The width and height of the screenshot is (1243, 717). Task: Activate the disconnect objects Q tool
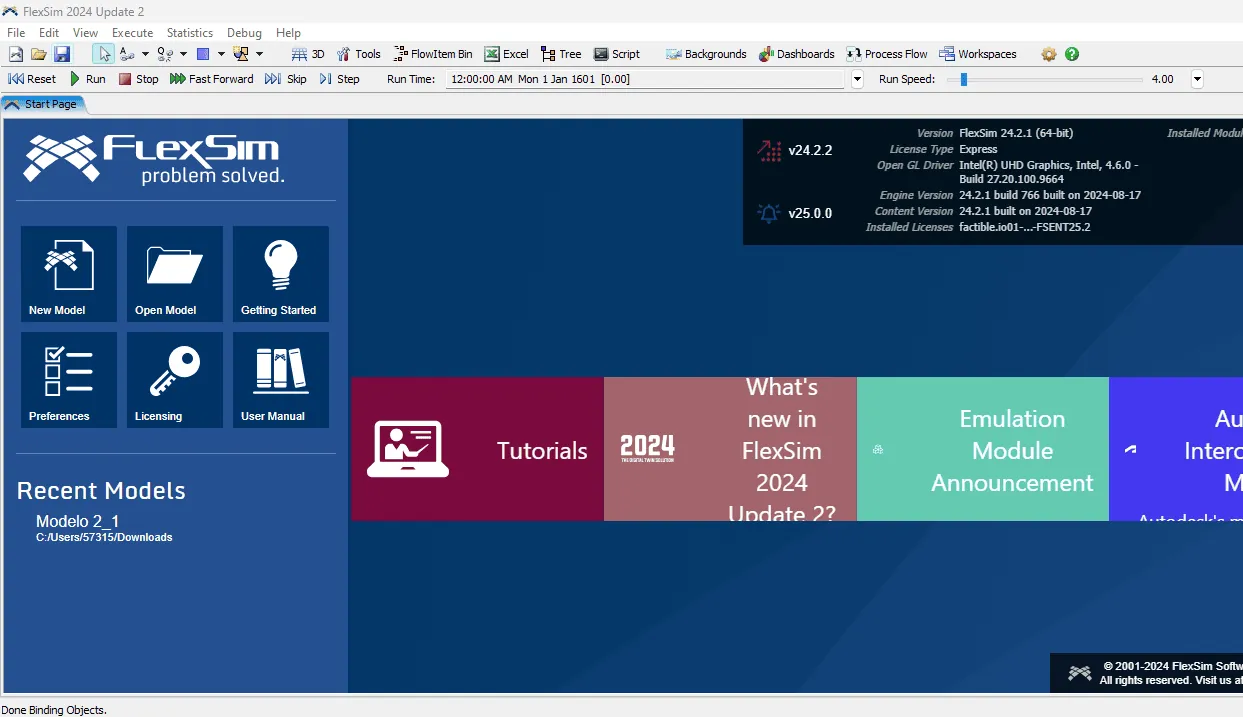166,54
